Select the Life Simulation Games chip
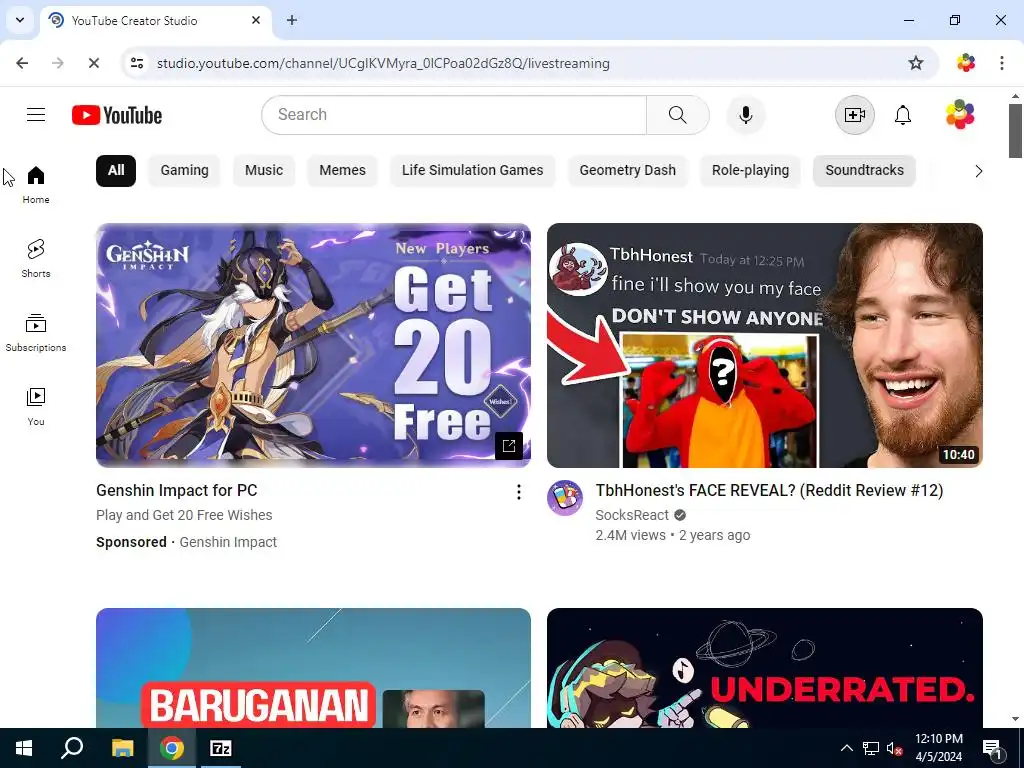Viewport: 1024px width, 768px height. 473,170
